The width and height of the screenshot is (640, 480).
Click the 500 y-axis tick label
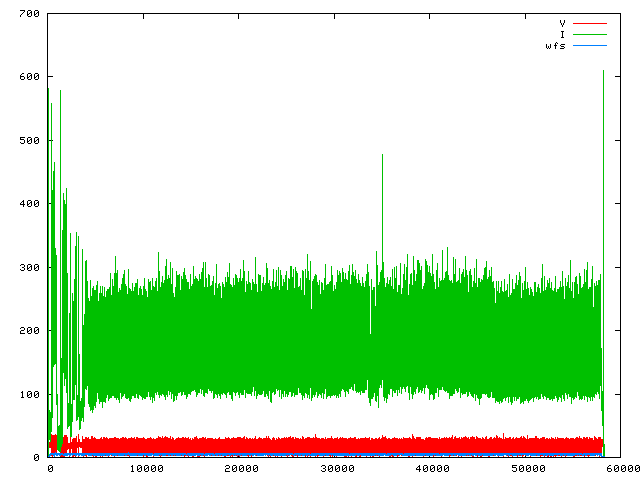pyautogui.click(x=28, y=140)
